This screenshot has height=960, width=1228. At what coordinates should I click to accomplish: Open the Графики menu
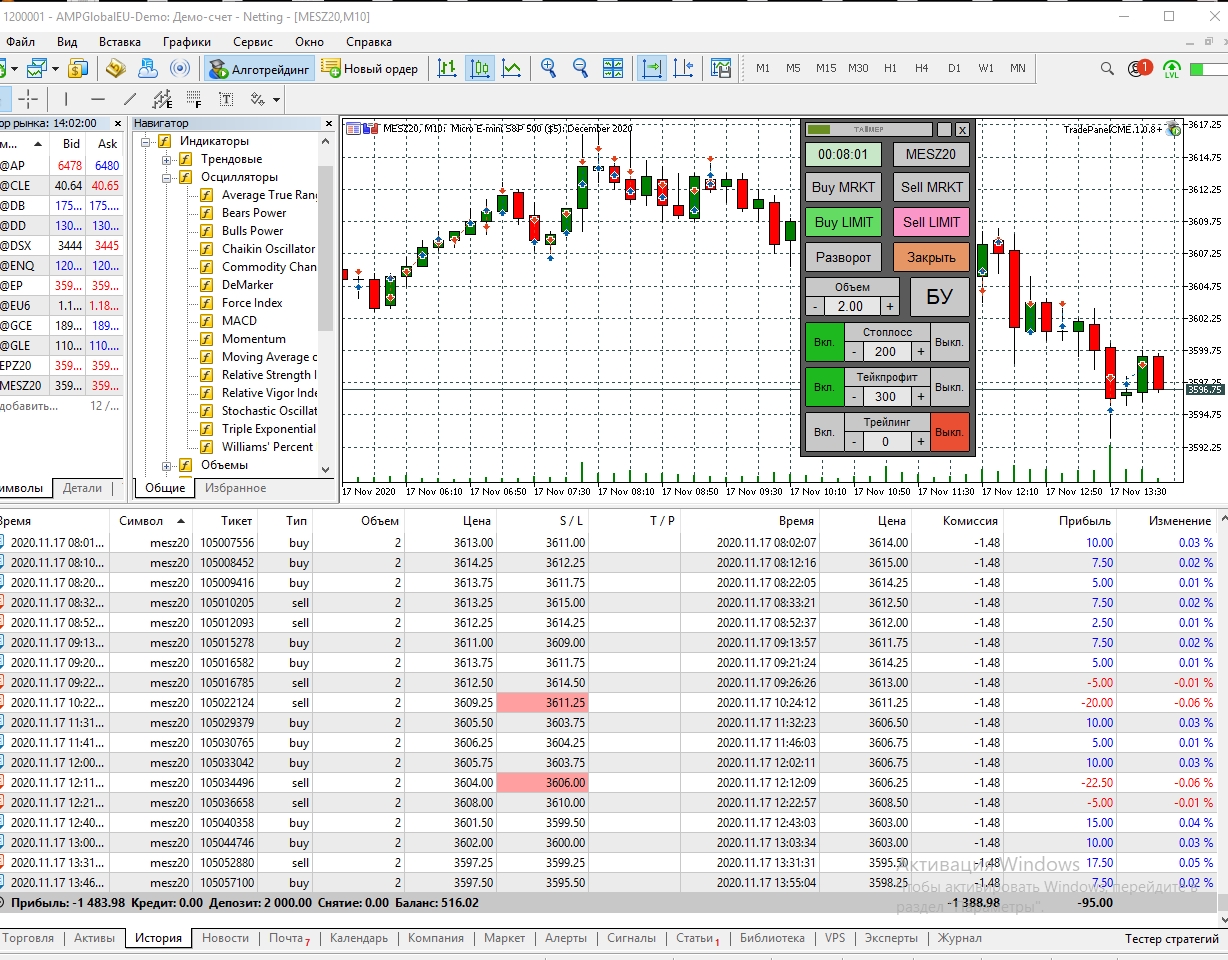coord(187,42)
